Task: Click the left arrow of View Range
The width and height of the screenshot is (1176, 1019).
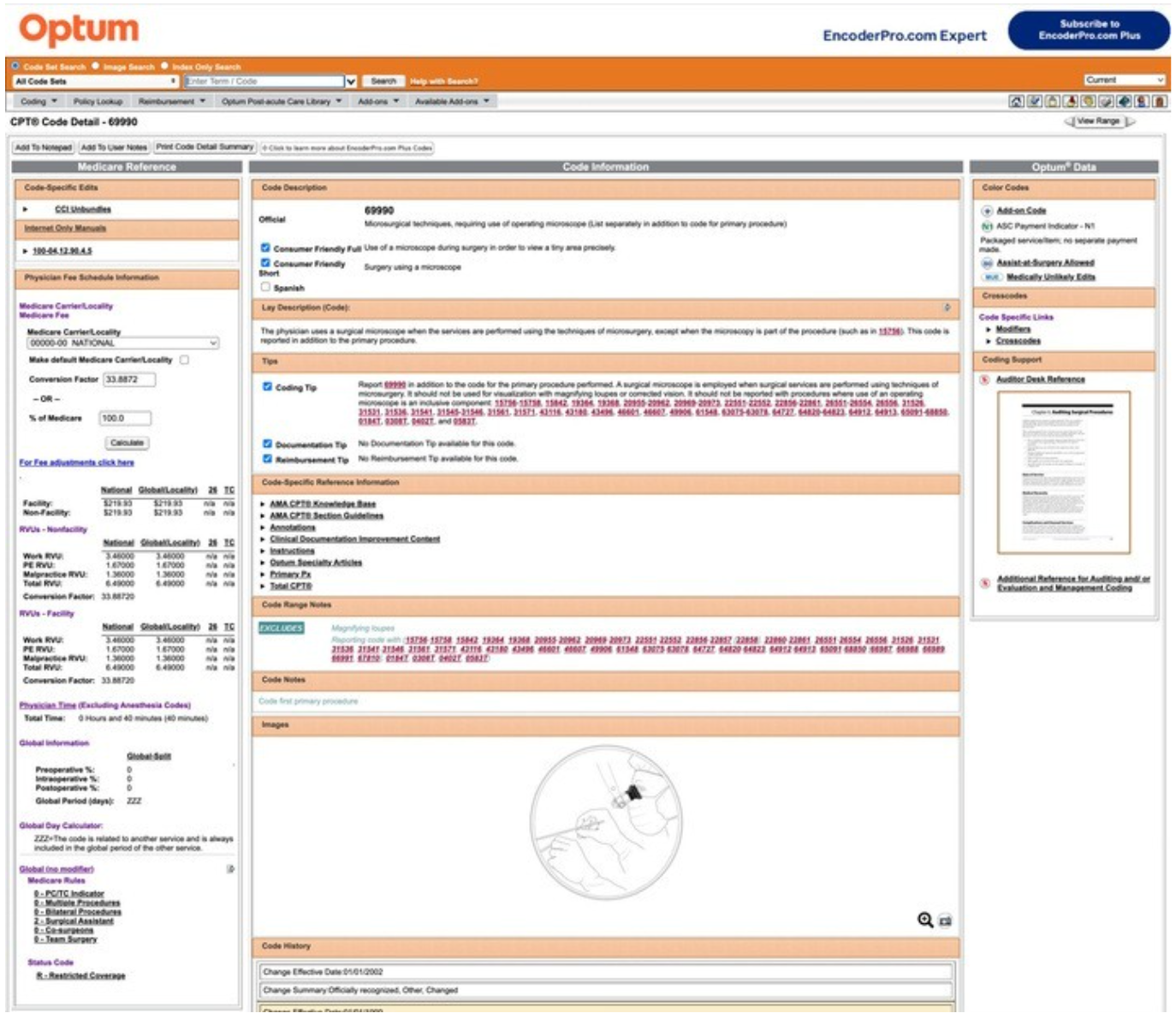Action: pyautogui.click(x=1068, y=122)
